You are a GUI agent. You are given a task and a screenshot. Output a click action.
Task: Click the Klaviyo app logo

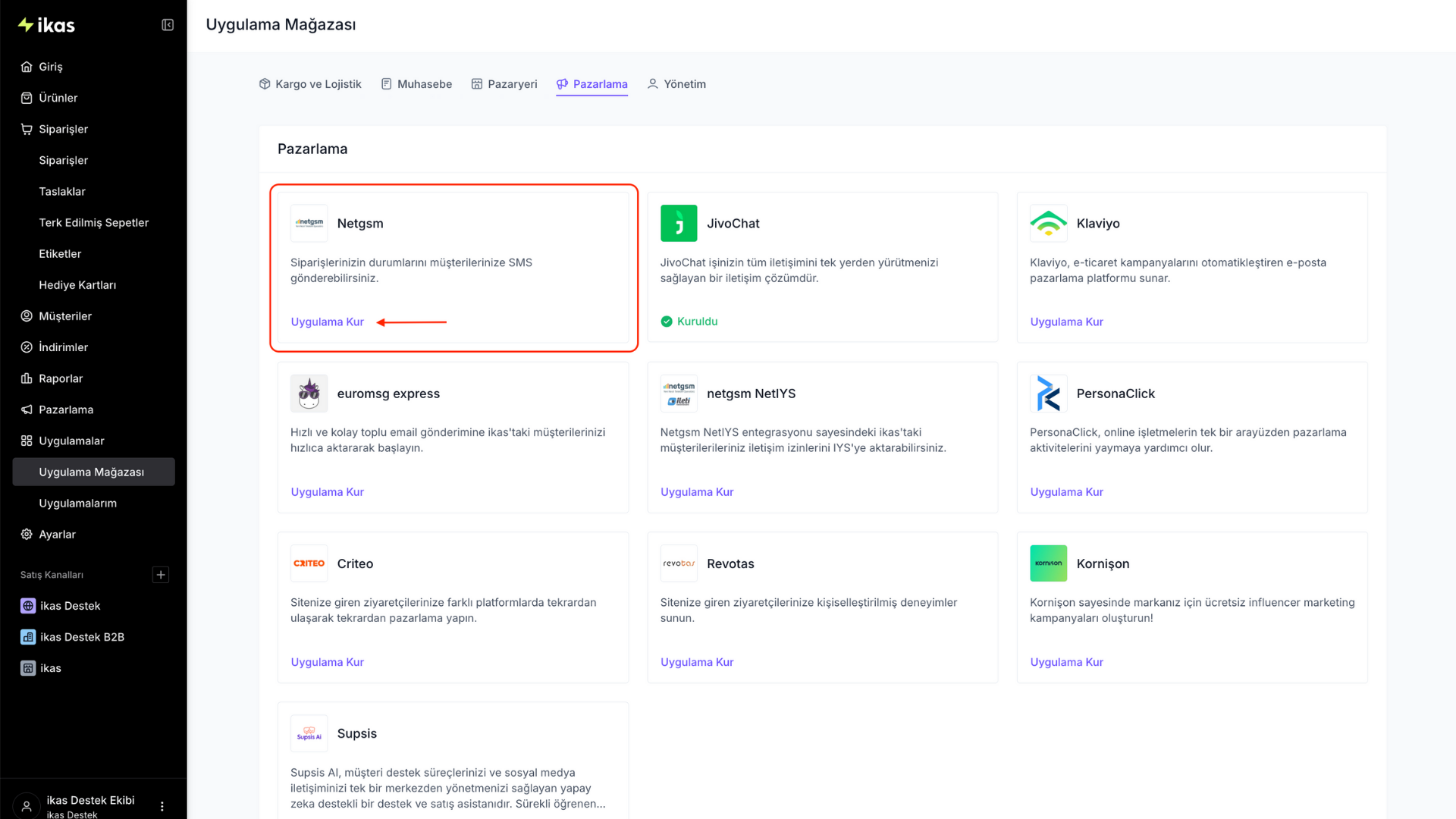[1048, 223]
